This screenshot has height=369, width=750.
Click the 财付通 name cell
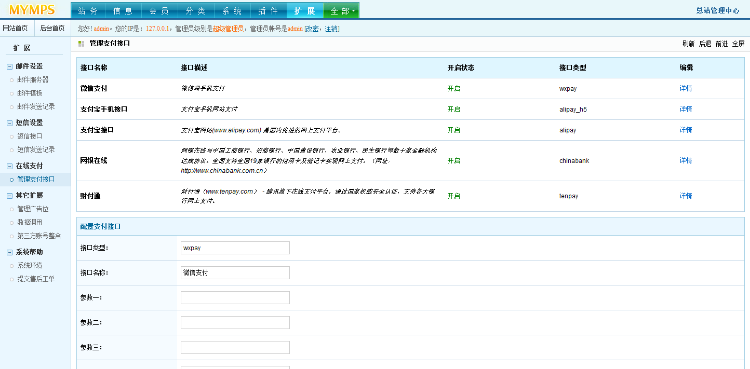tap(90, 196)
